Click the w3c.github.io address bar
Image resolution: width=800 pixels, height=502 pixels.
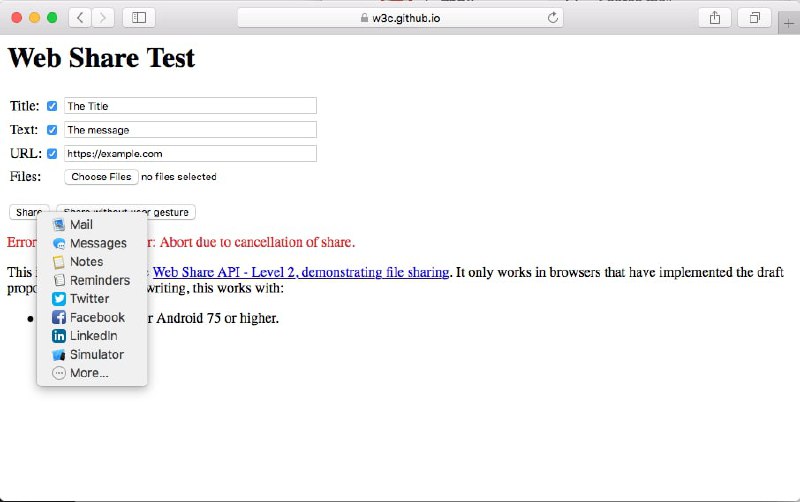click(400, 18)
